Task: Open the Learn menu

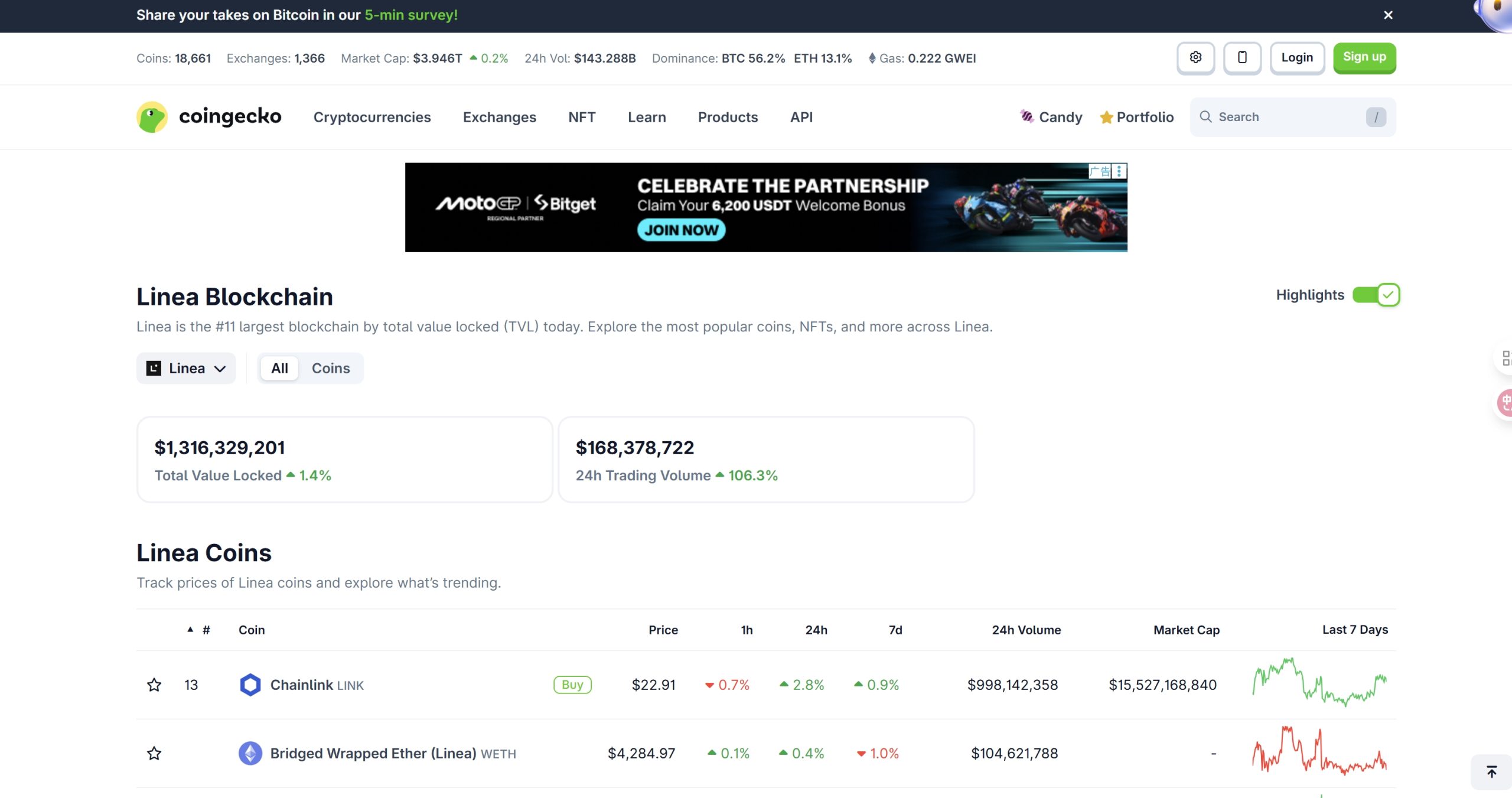Action: click(x=647, y=117)
